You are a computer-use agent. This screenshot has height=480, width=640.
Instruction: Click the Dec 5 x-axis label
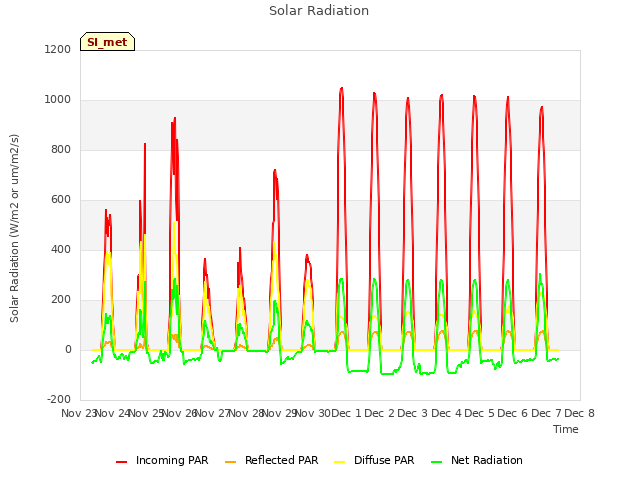479,413
